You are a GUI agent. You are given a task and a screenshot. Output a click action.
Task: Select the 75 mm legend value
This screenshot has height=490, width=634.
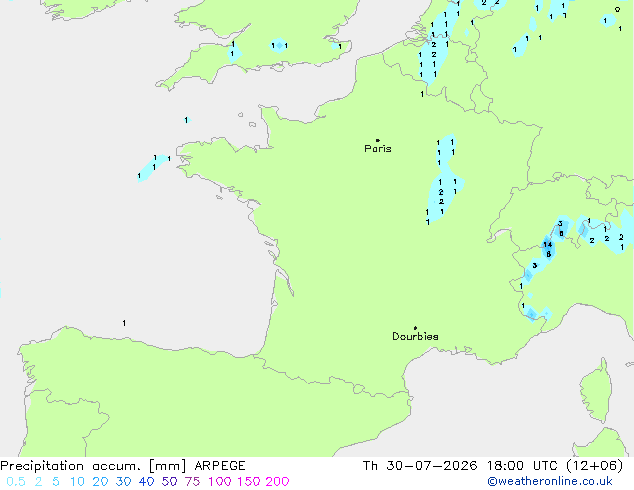(x=192, y=482)
